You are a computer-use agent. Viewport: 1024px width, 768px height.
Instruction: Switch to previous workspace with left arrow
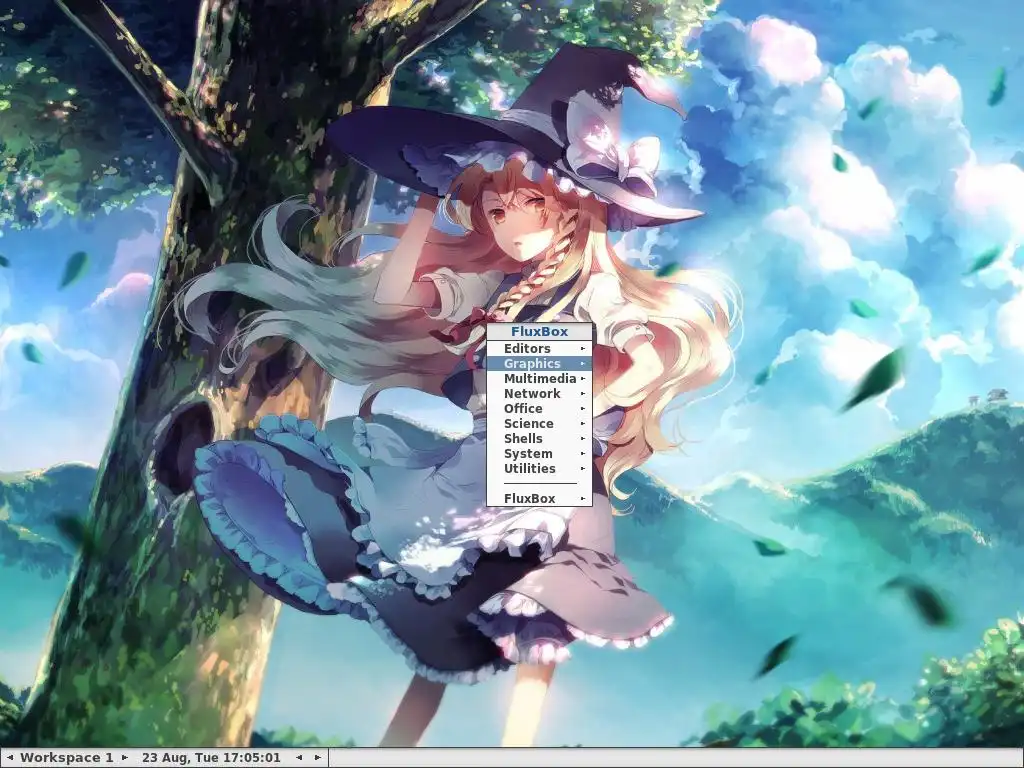(9, 758)
